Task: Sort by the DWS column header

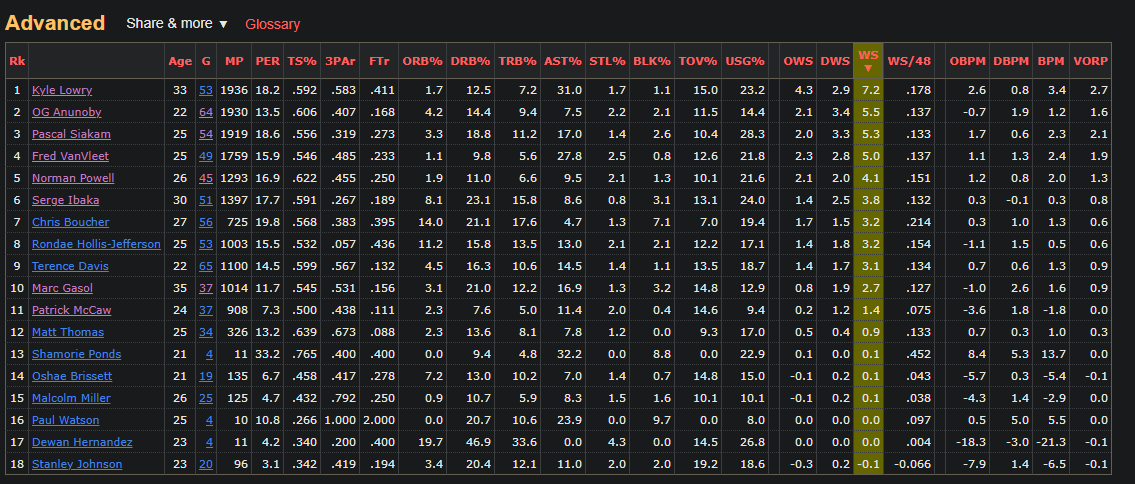Action: pyautogui.click(x=835, y=61)
